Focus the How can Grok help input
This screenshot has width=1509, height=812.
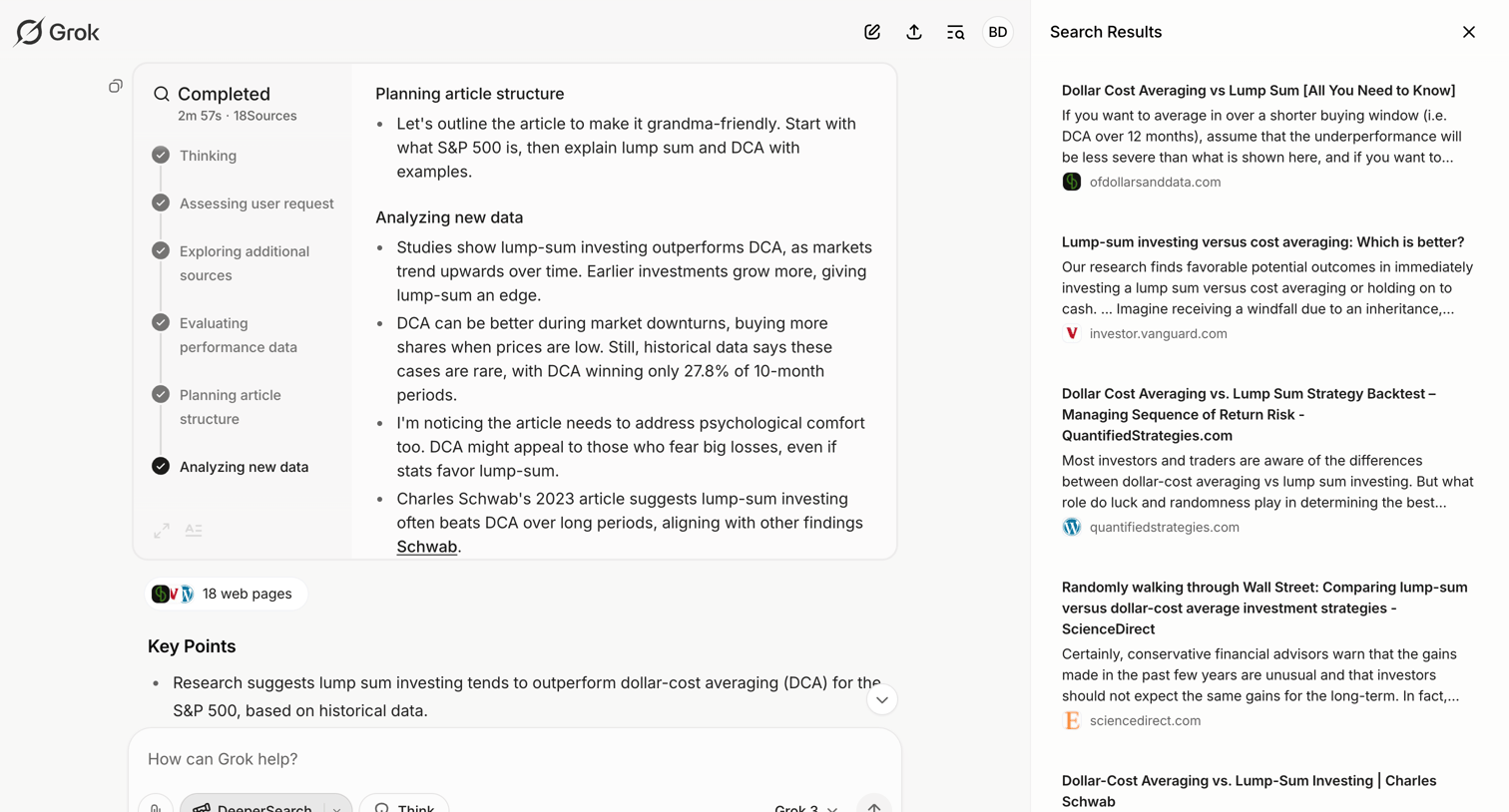pos(514,759)
